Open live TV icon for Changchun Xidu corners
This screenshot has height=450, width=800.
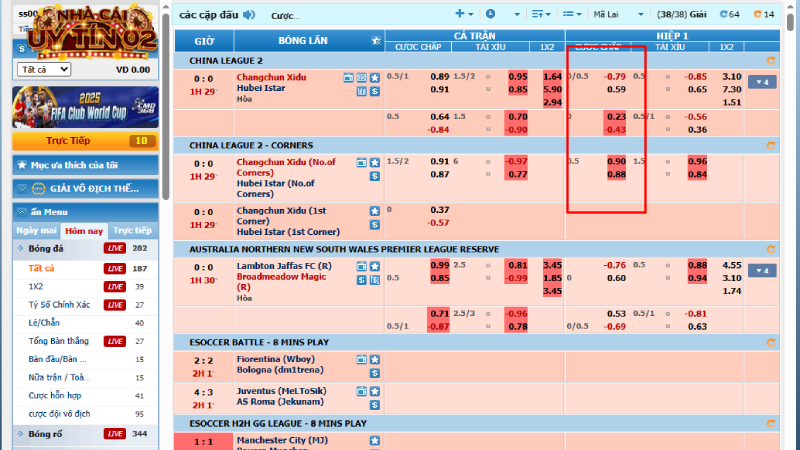(x=362, y=162)
